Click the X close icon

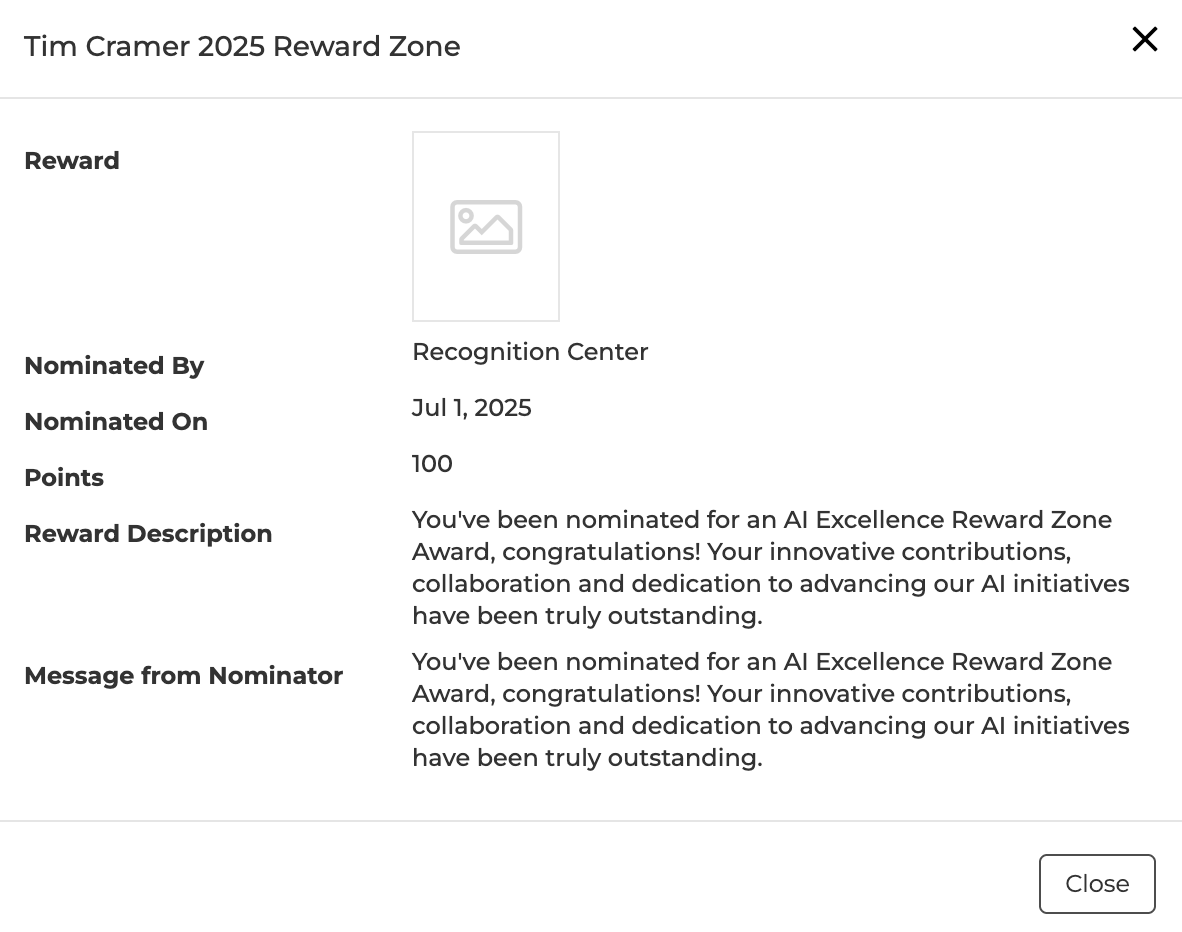(x=1144, y=39)
